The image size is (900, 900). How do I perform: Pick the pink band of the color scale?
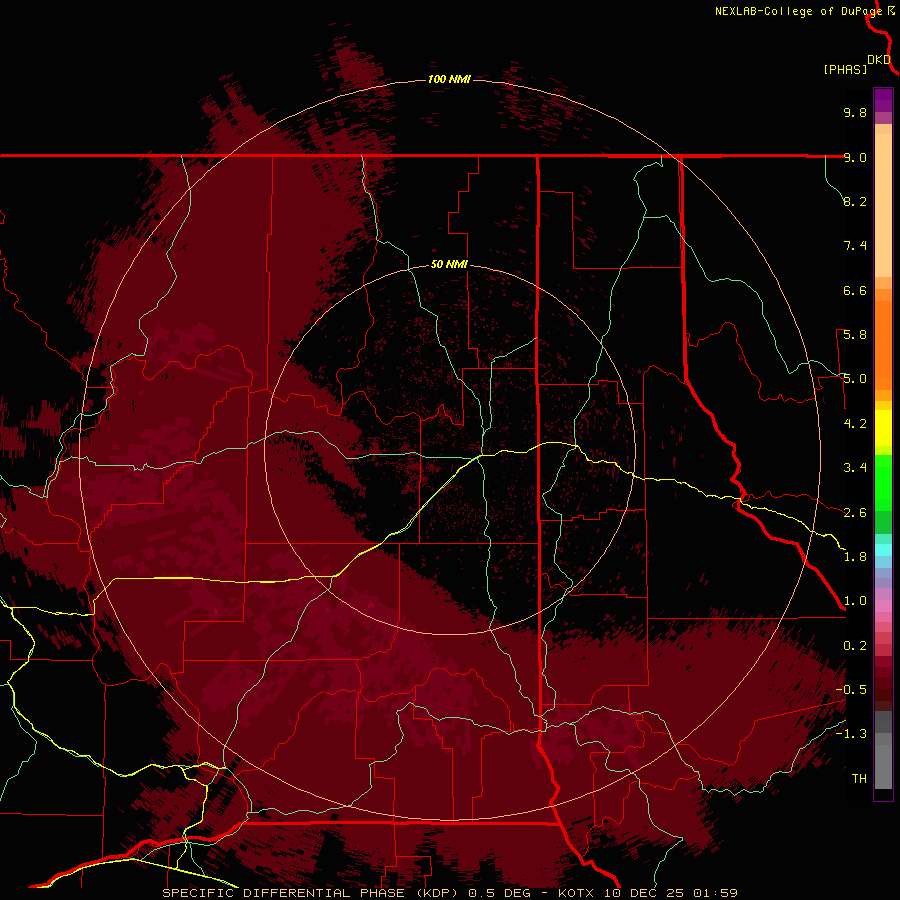[883, 606]
